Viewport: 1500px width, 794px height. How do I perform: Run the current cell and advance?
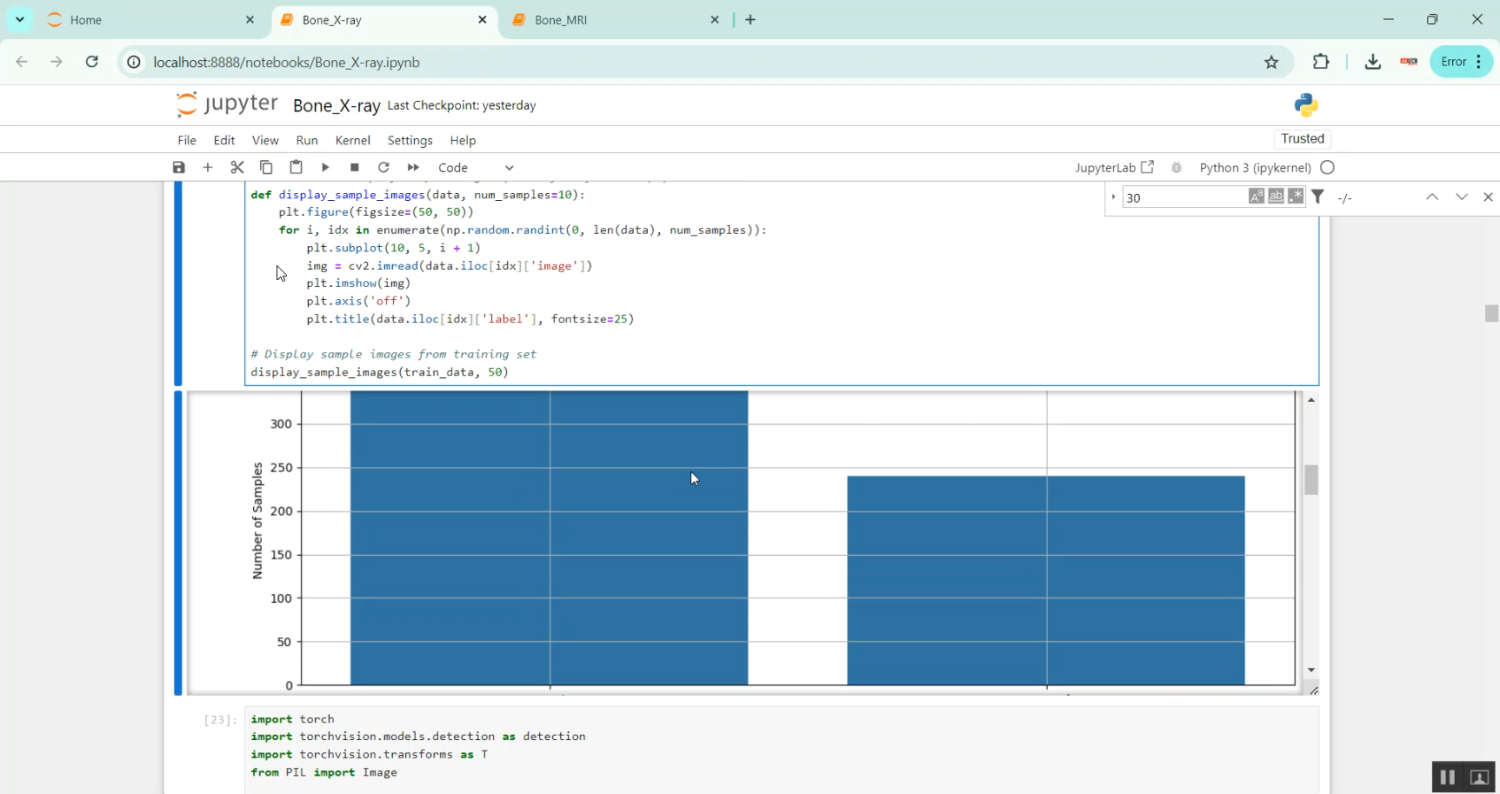[325, 168]
